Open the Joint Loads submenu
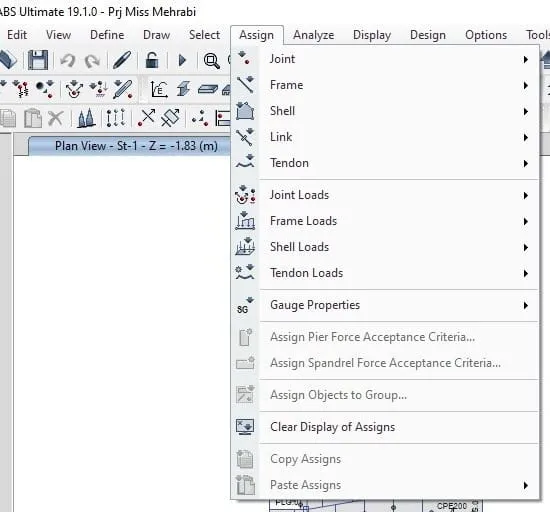 coord(385,195)
